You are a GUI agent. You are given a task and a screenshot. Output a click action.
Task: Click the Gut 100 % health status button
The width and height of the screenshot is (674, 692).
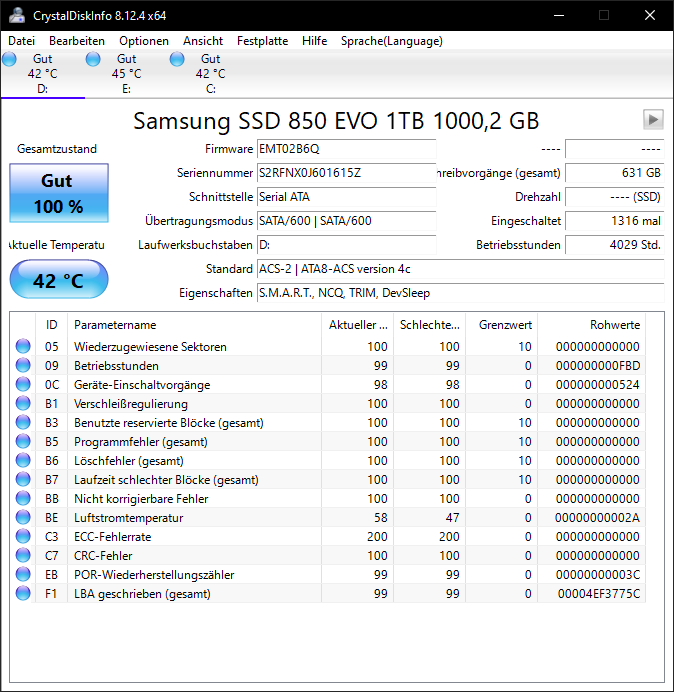[x=59, y=193]
